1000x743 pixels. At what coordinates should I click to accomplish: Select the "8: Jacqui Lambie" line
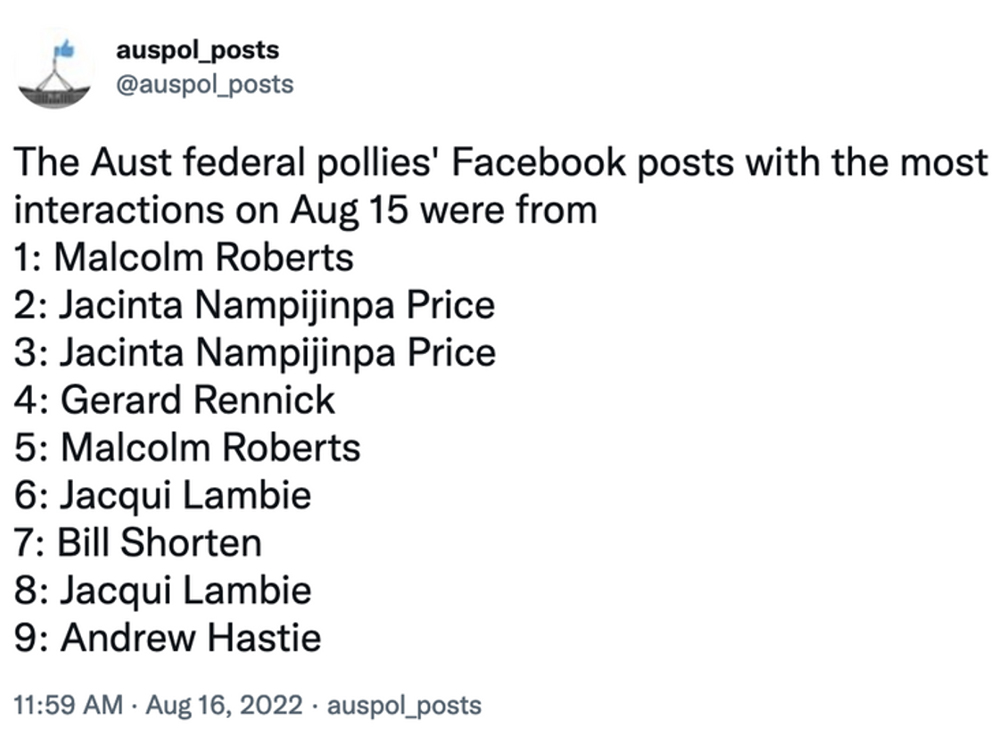coord(163,590)
